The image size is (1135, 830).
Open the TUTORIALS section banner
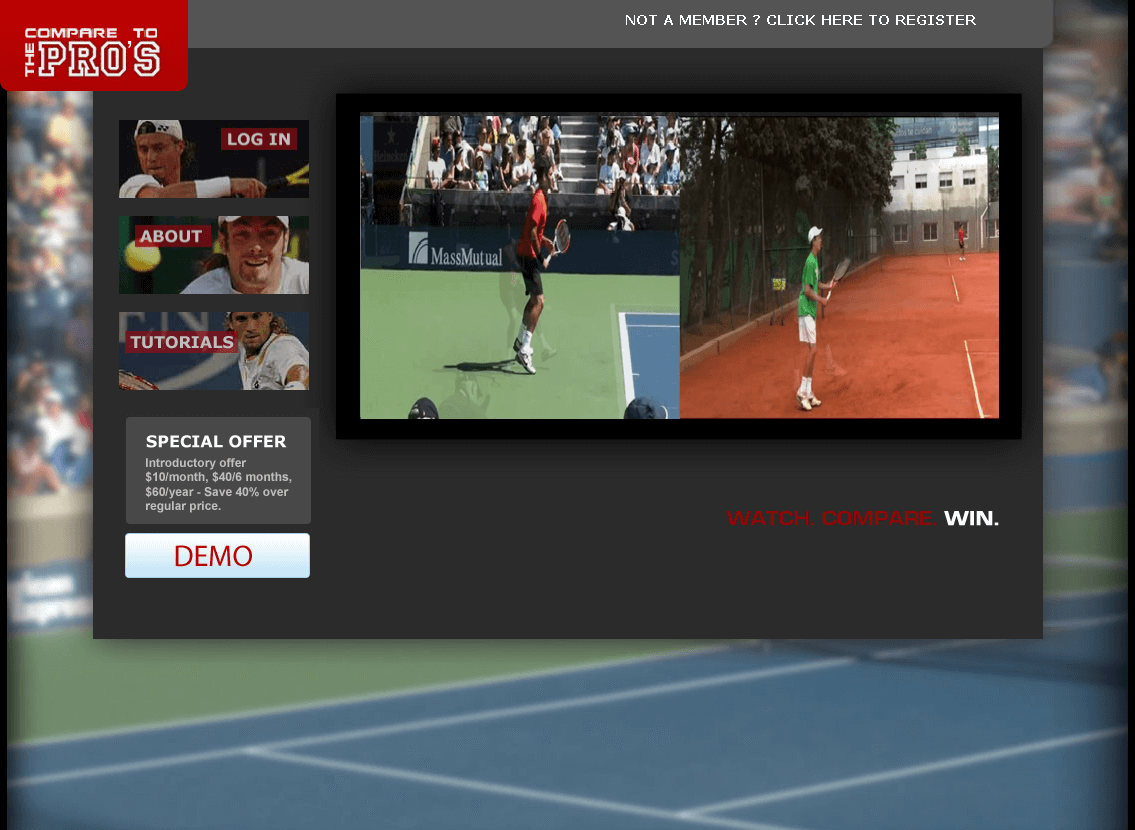pyautogui.click(x=213, y=350)
